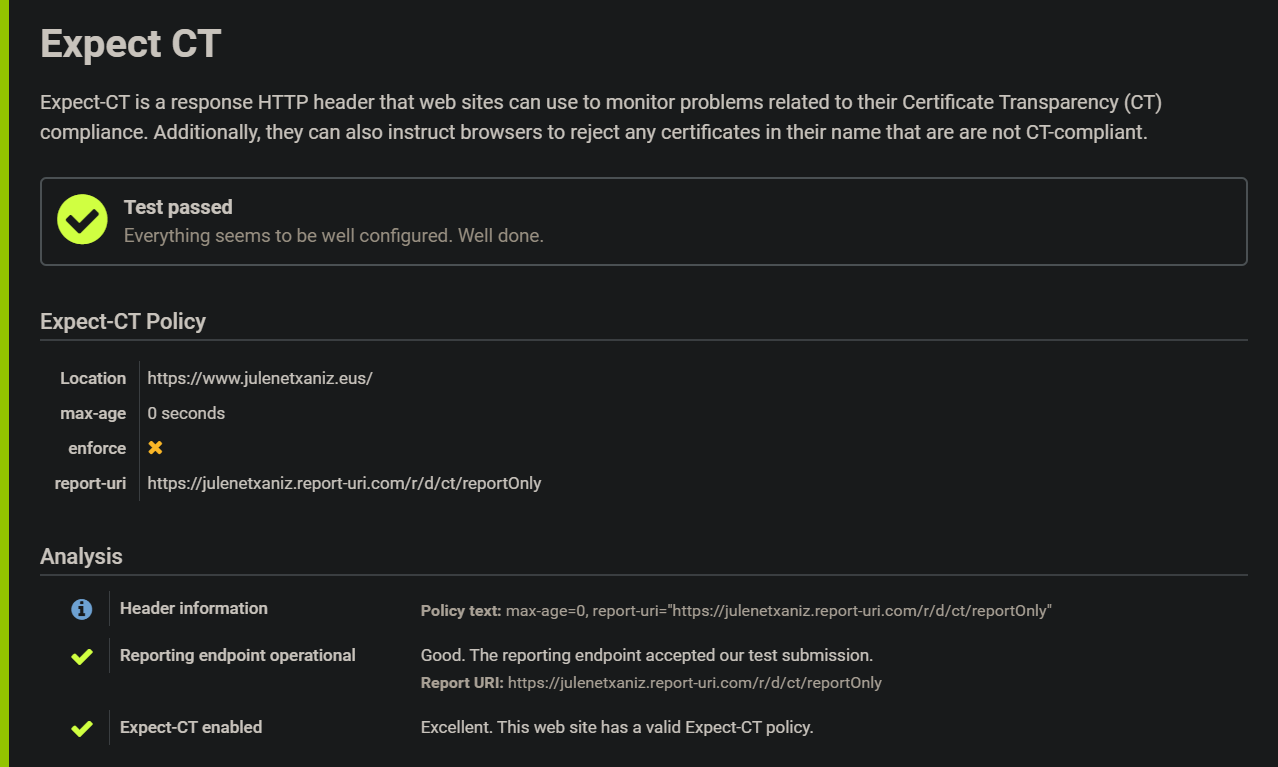Screen dimensions: 1278x767
Task: Click the Expect-CT enabled row label
Action: pyautogui.click(x=191, y=727)
